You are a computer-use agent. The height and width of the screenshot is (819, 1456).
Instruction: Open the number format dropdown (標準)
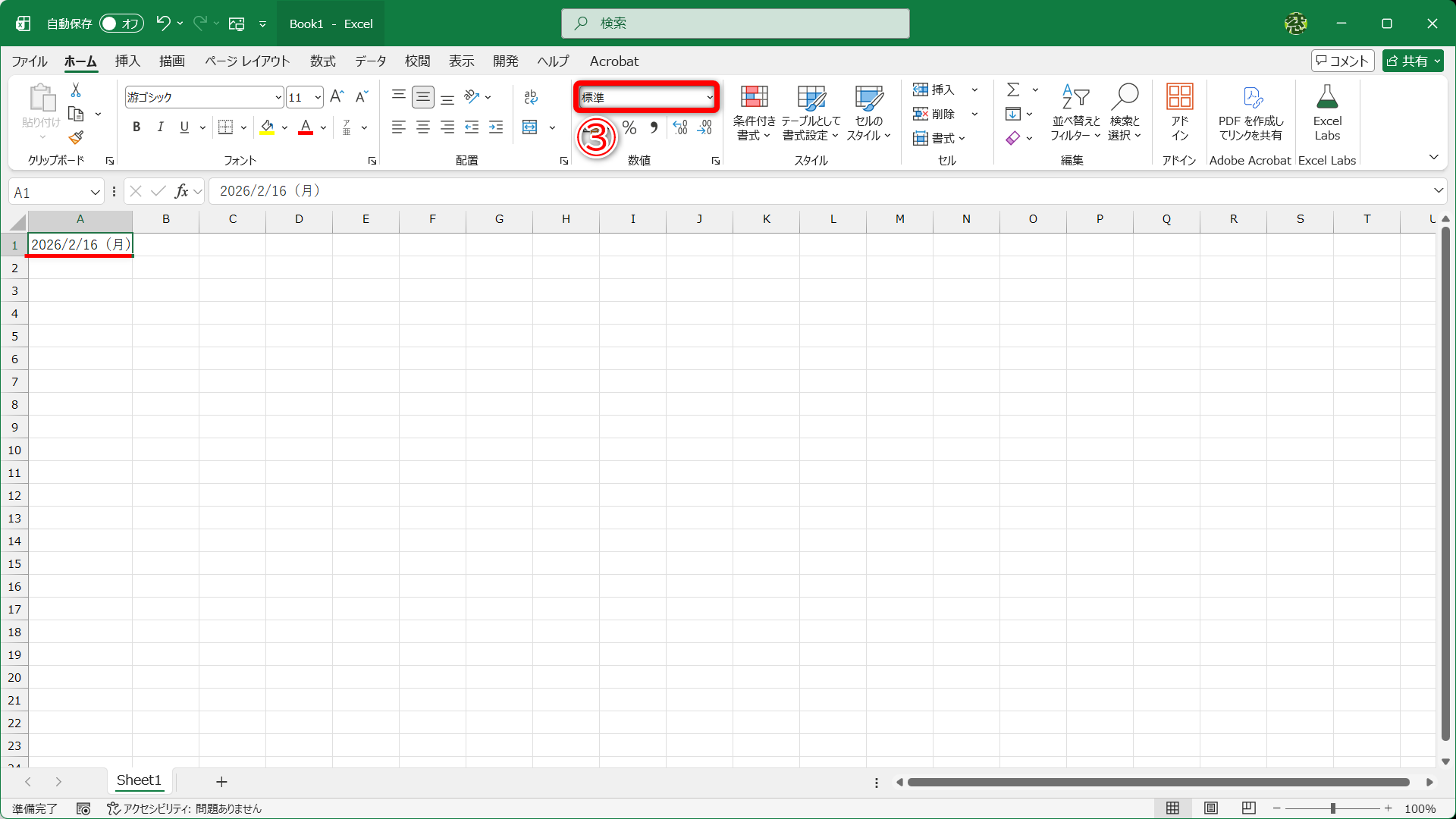pos(710,97)
